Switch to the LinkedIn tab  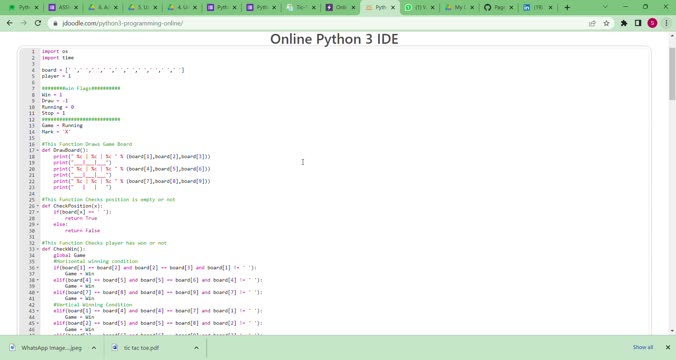click(537, 7)
